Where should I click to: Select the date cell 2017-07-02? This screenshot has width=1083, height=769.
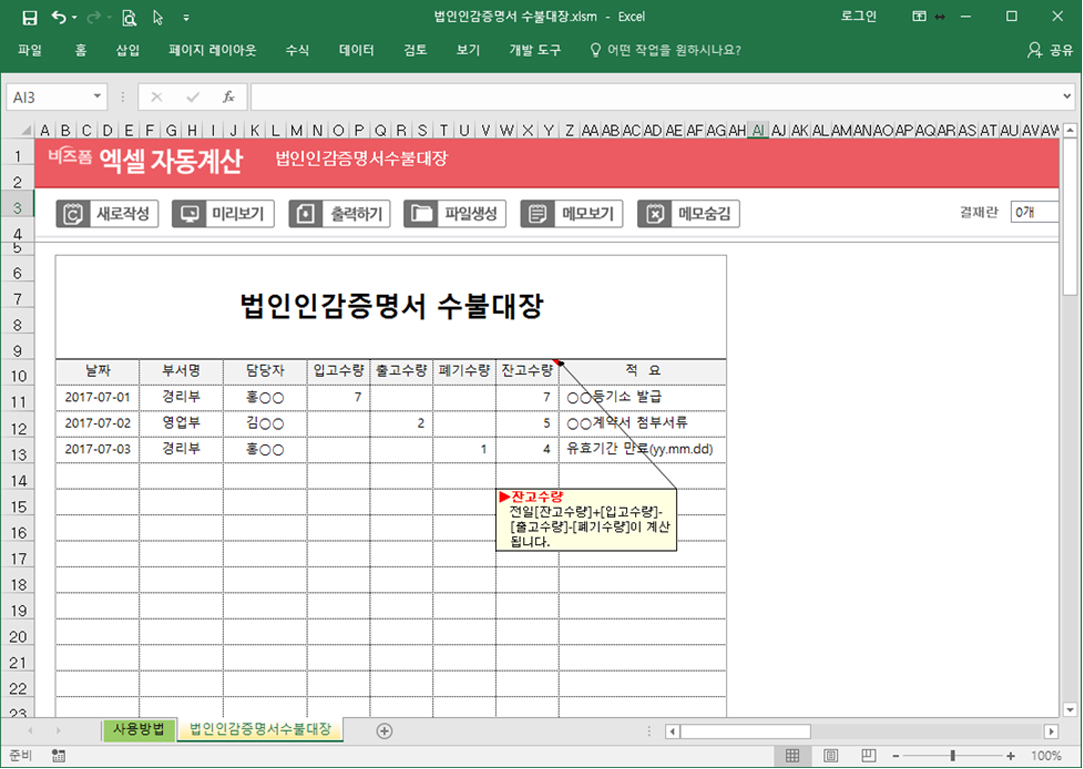97,423
